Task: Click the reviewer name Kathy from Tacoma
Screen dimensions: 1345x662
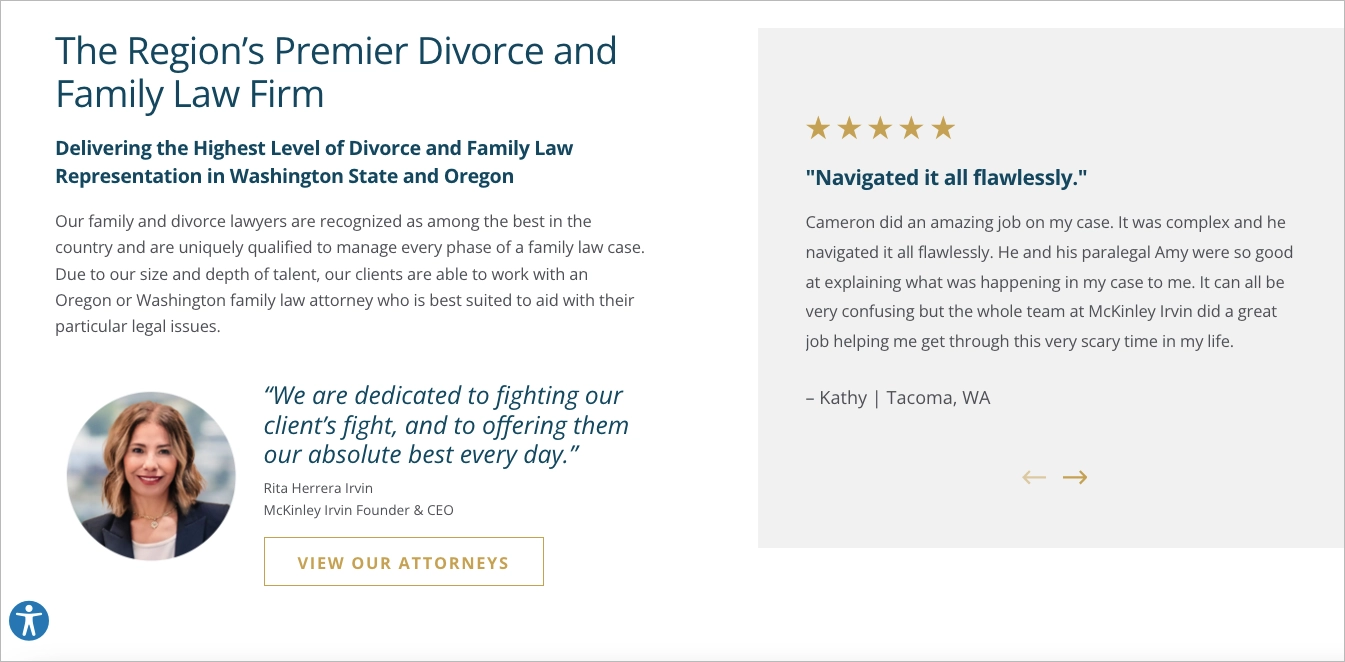Action: click(898, 397)
